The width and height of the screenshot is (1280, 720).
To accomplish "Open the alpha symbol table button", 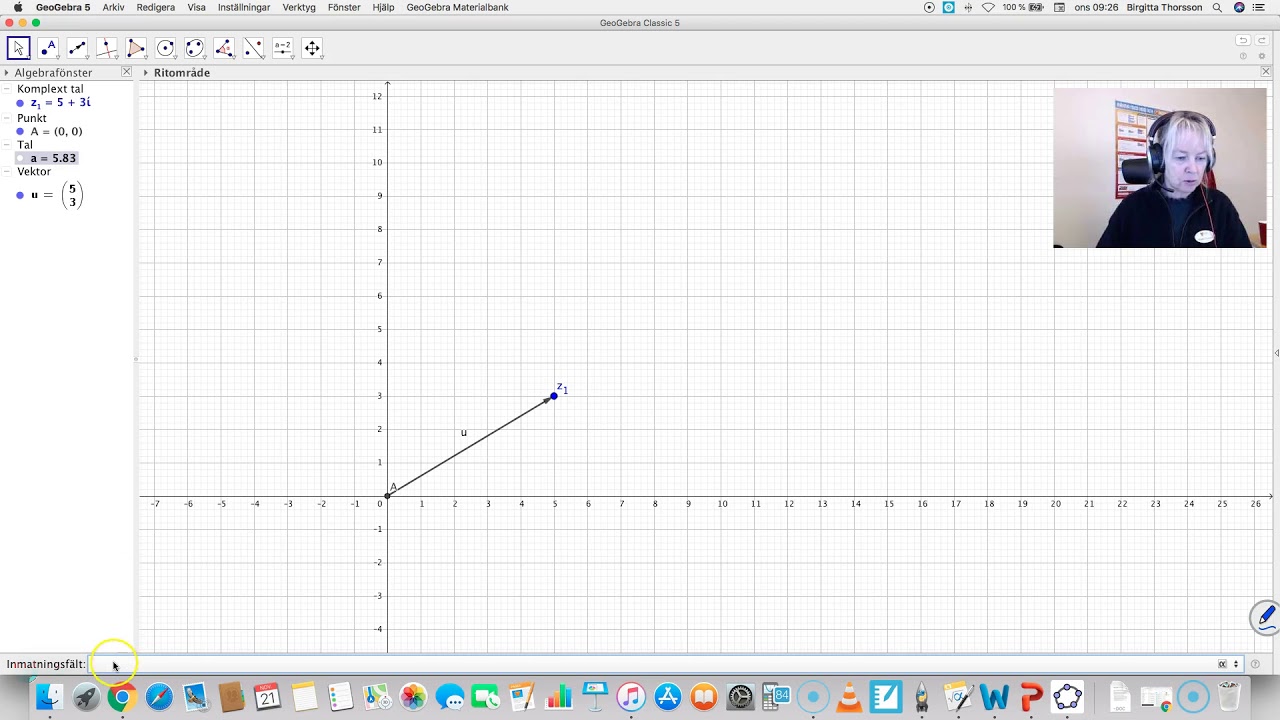I will (1222, 664).
